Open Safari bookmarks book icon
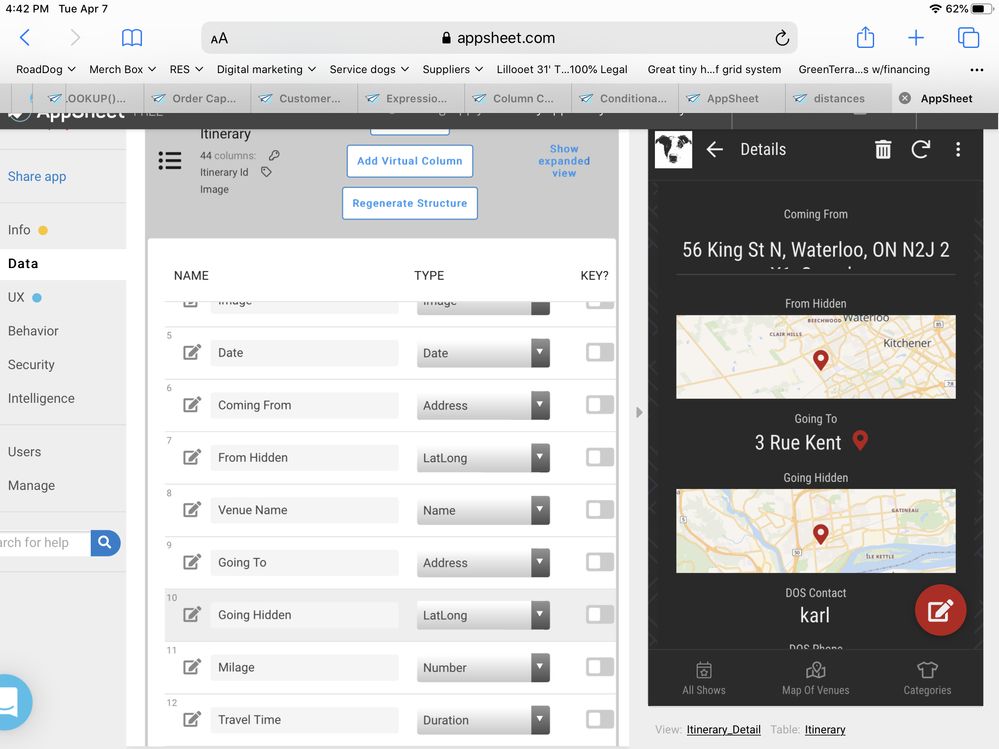The image size is (999, 749). click(x=132, y=38)
